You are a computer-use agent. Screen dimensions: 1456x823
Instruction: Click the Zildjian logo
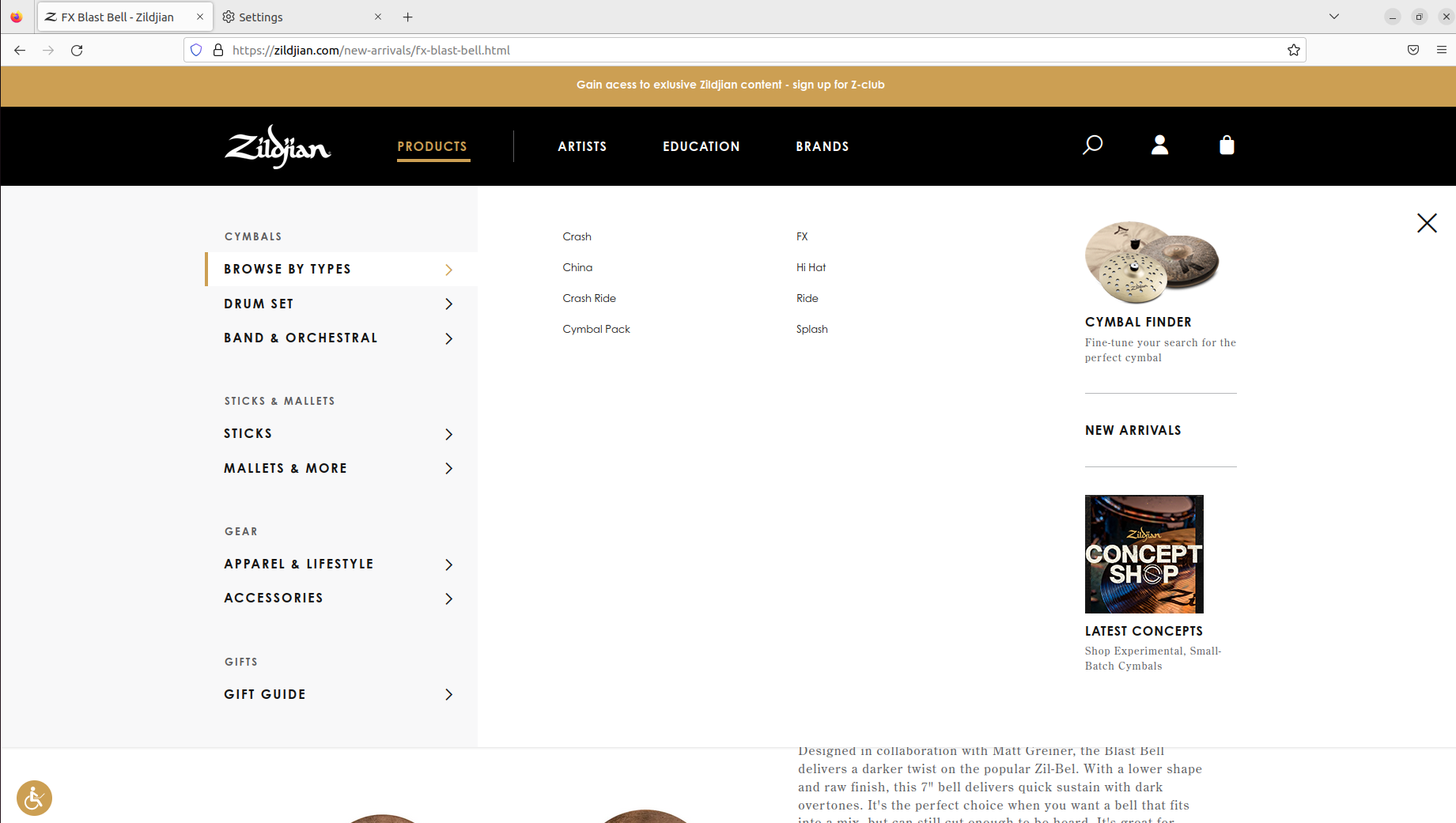[x=277, y=146]
